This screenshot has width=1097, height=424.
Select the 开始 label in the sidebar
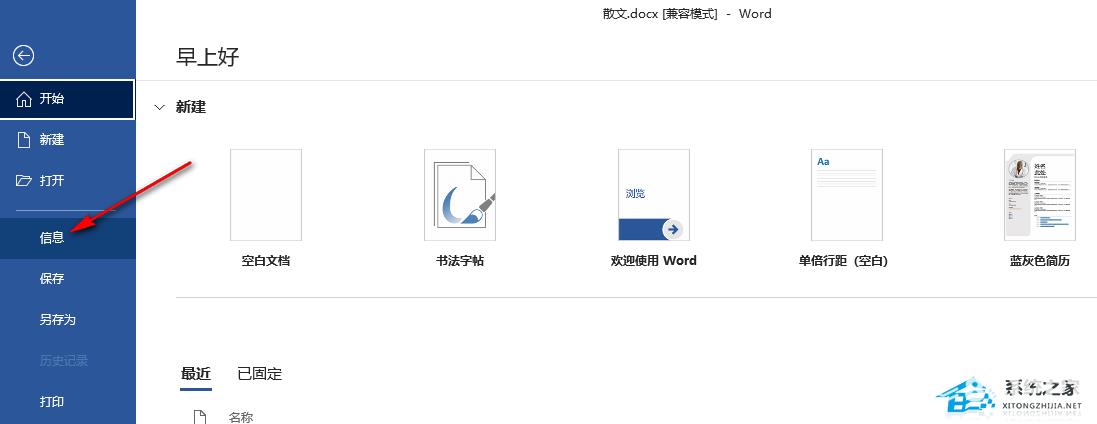[x=52, y=99]
